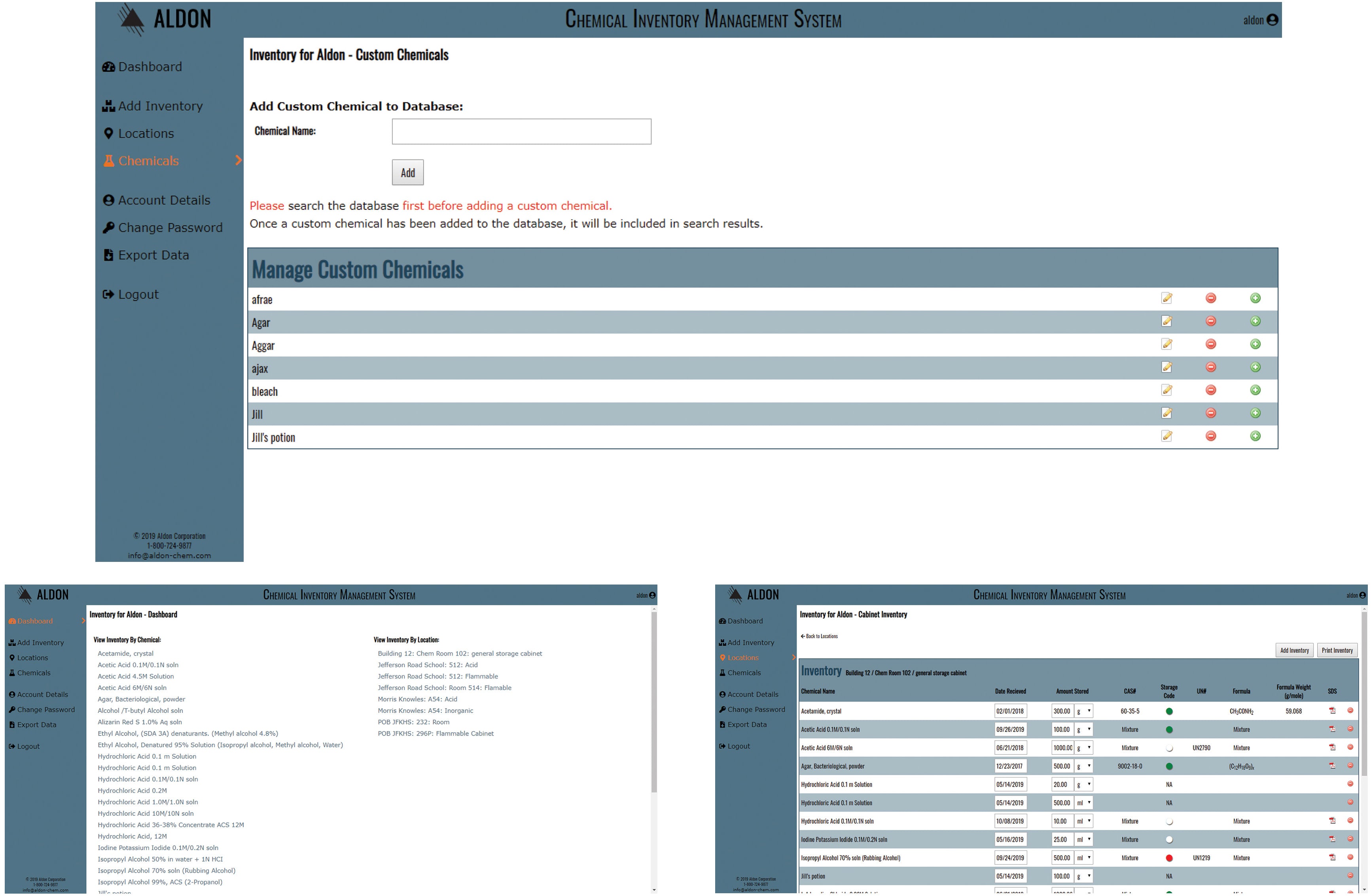Click Dashboard window vertical scrollbar
The height and width of the screenshot is (896, 1371).
[654, 703]
